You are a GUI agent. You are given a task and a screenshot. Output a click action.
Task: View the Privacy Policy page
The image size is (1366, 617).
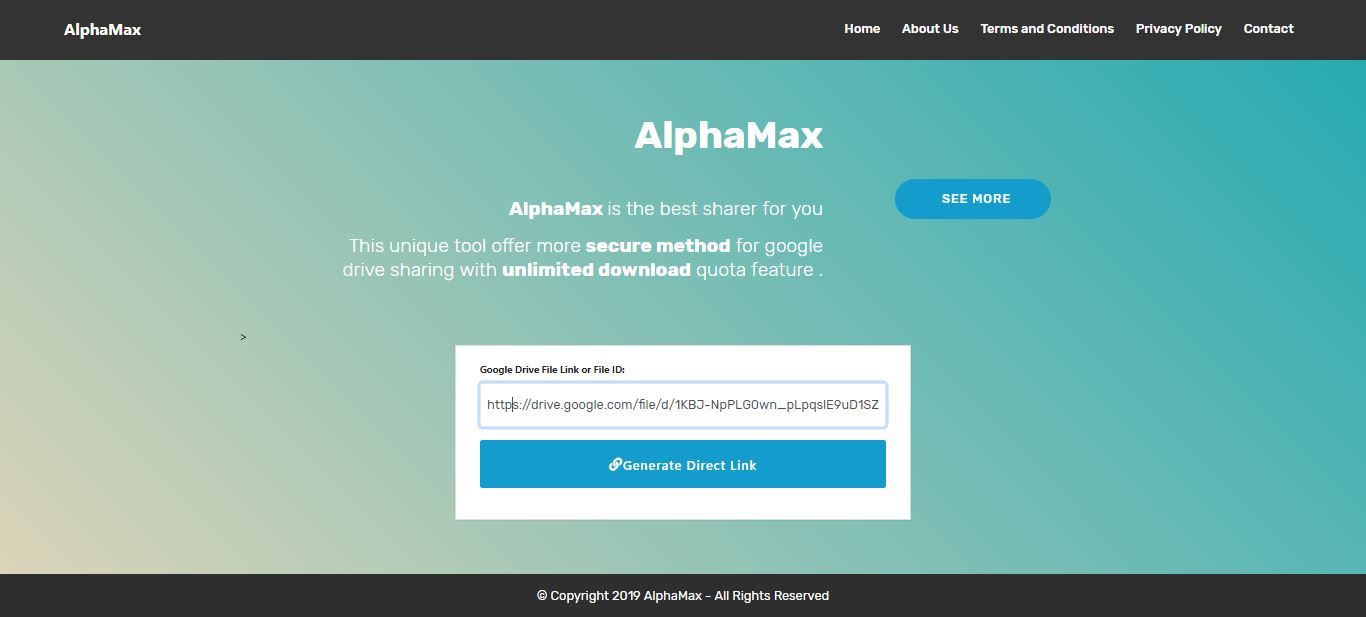click(1178, 29)
